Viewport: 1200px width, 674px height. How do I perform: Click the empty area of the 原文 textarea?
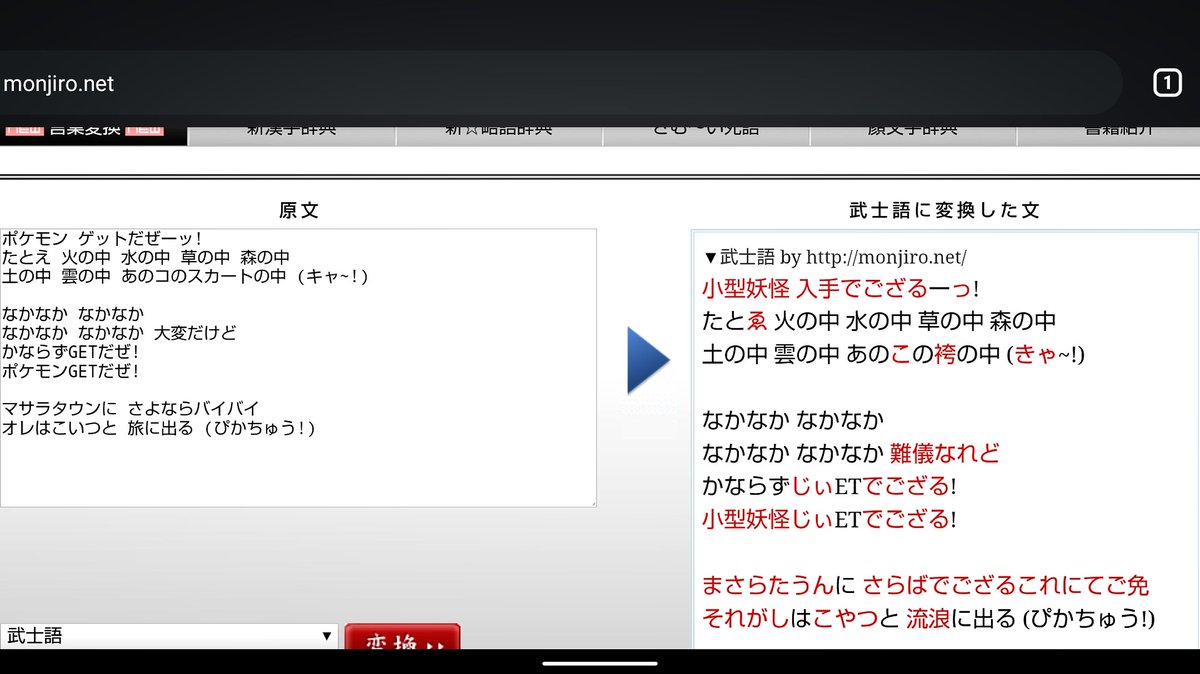pos(298,470)
